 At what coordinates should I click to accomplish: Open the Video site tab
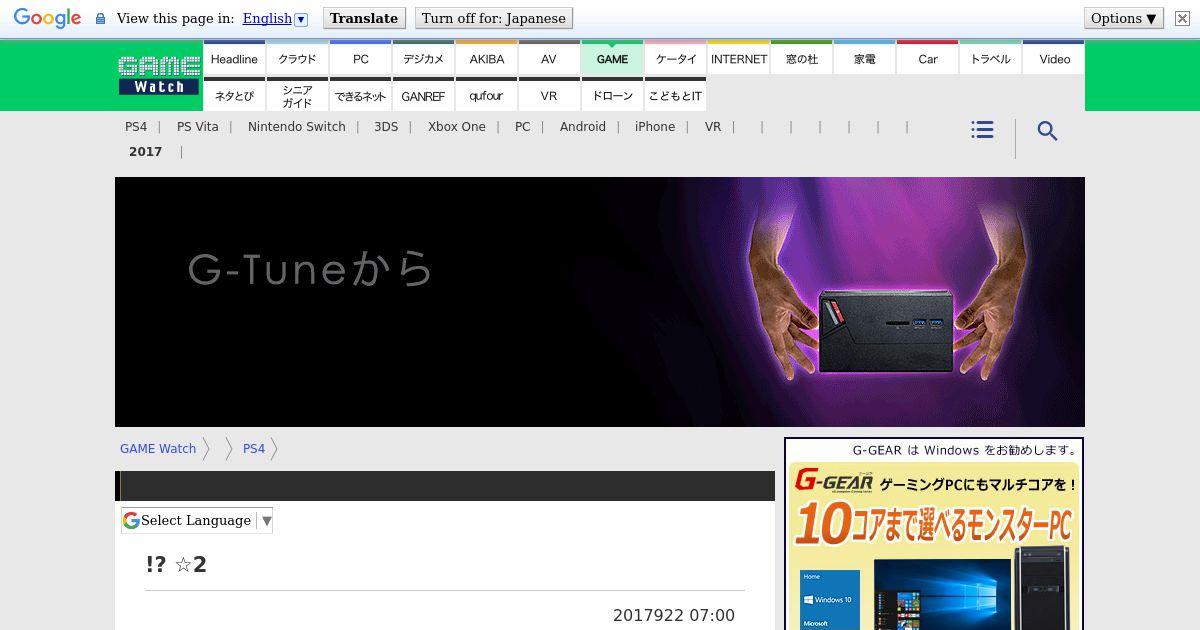(1054, 59)
